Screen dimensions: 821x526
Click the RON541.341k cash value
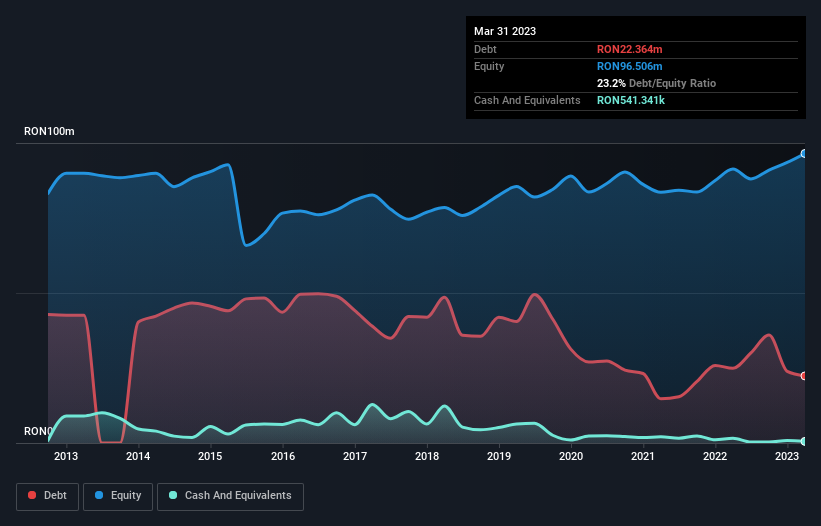tap(631, 100)
